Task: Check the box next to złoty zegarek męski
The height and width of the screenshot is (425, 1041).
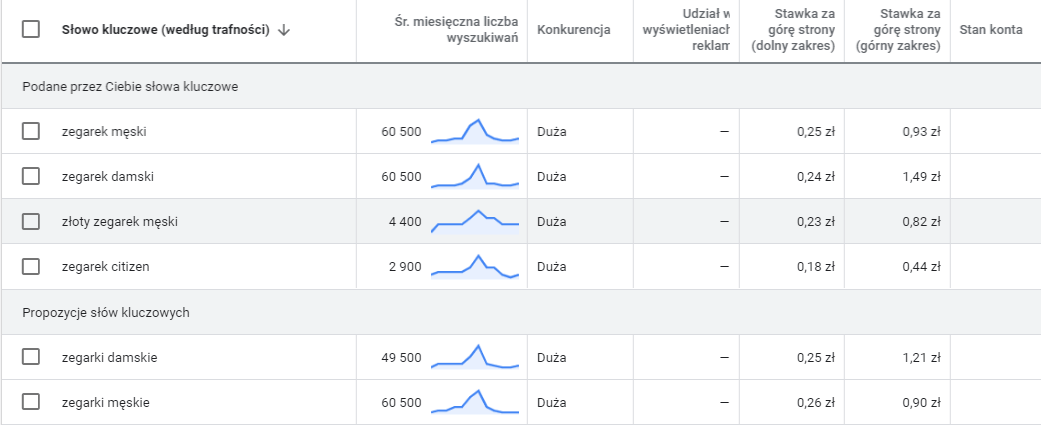Action: [x=31, y=221]
